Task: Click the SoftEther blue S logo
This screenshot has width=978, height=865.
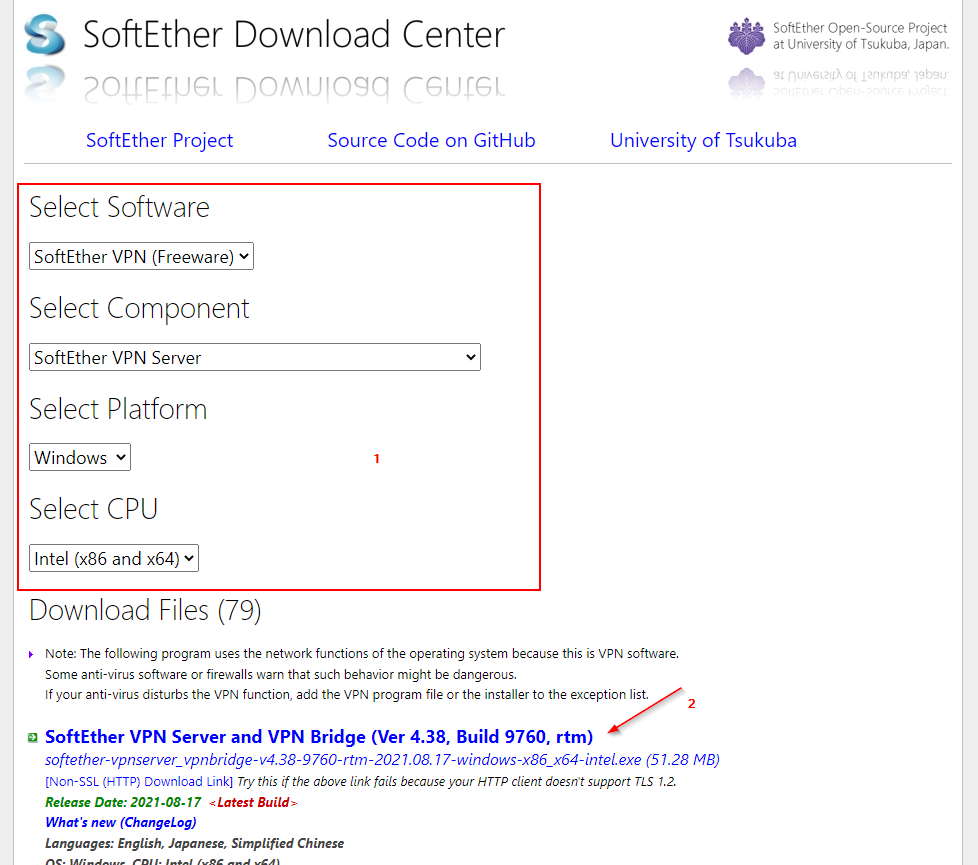Action: 45,35
